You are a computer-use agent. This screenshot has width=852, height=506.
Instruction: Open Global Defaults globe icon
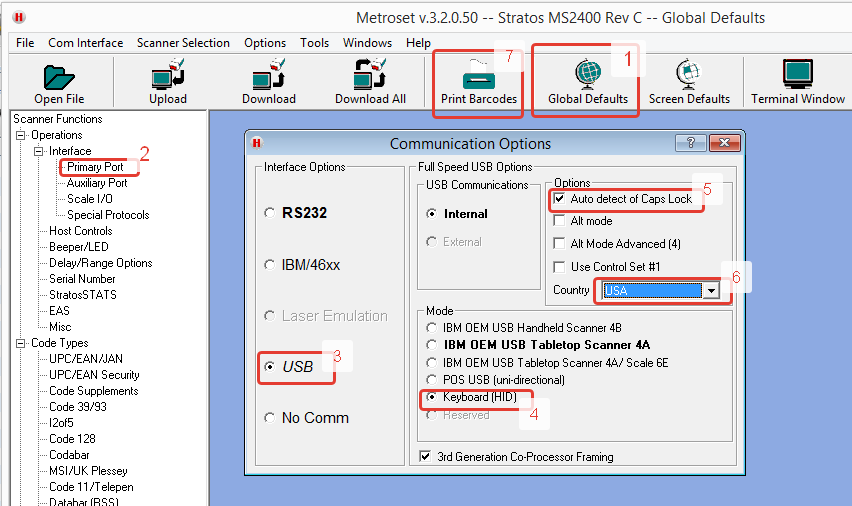tap(588, 74)
